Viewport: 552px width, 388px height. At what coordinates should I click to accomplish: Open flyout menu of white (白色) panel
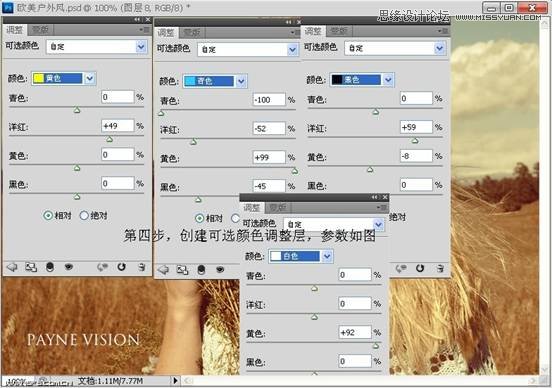(x=382, y=208)
